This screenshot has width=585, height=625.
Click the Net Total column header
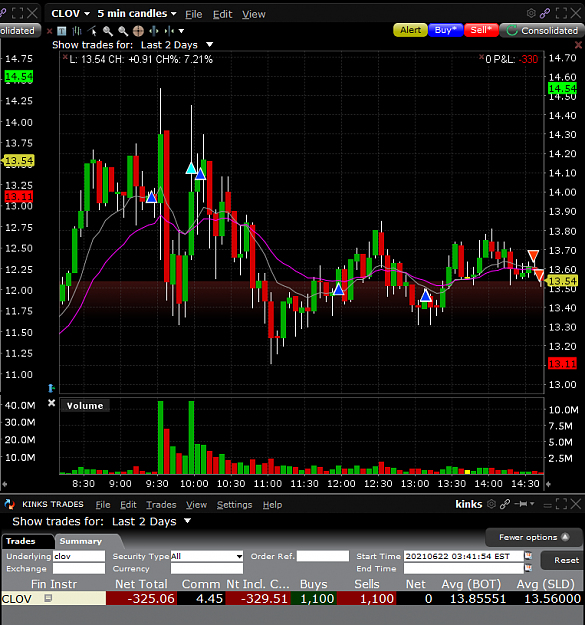[141, 584]
